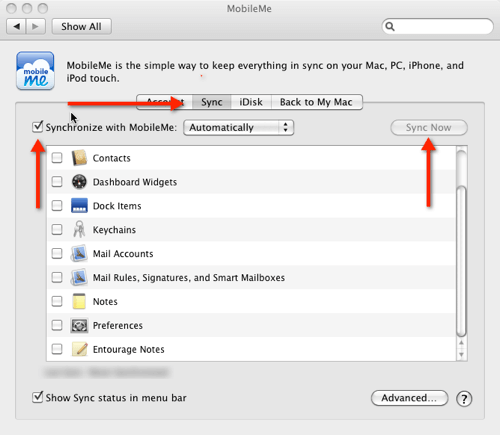Click the scrollbar down arrow

[x=461, y=355]
